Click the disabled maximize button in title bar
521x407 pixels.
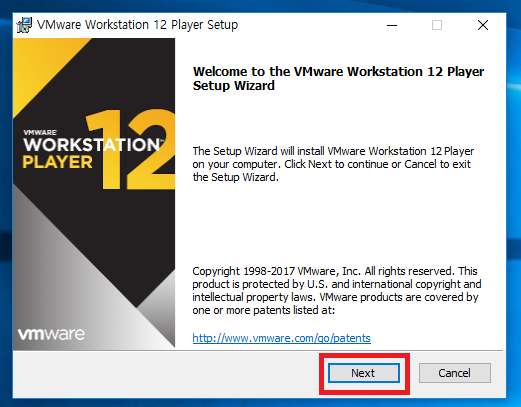click(437, 25)
